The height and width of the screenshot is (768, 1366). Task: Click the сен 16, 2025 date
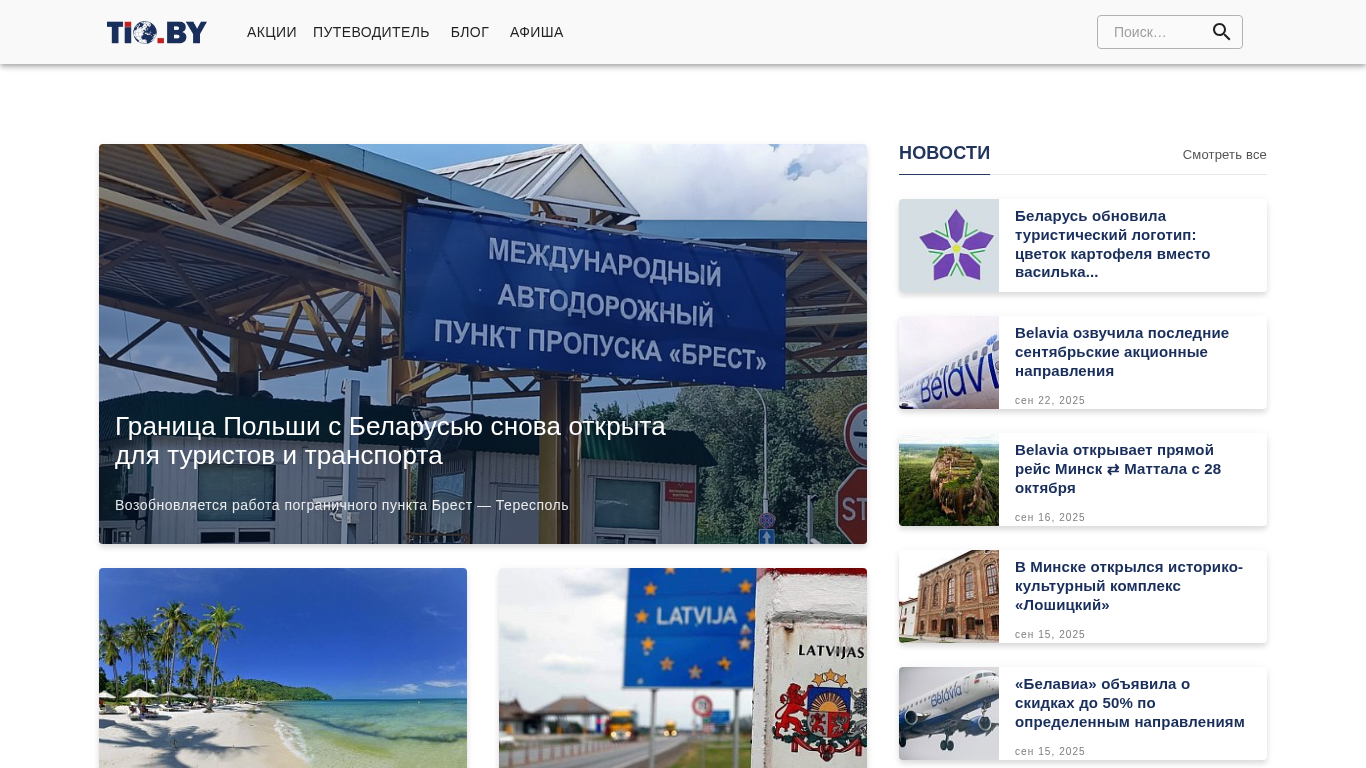click(x=1050, y=517)
